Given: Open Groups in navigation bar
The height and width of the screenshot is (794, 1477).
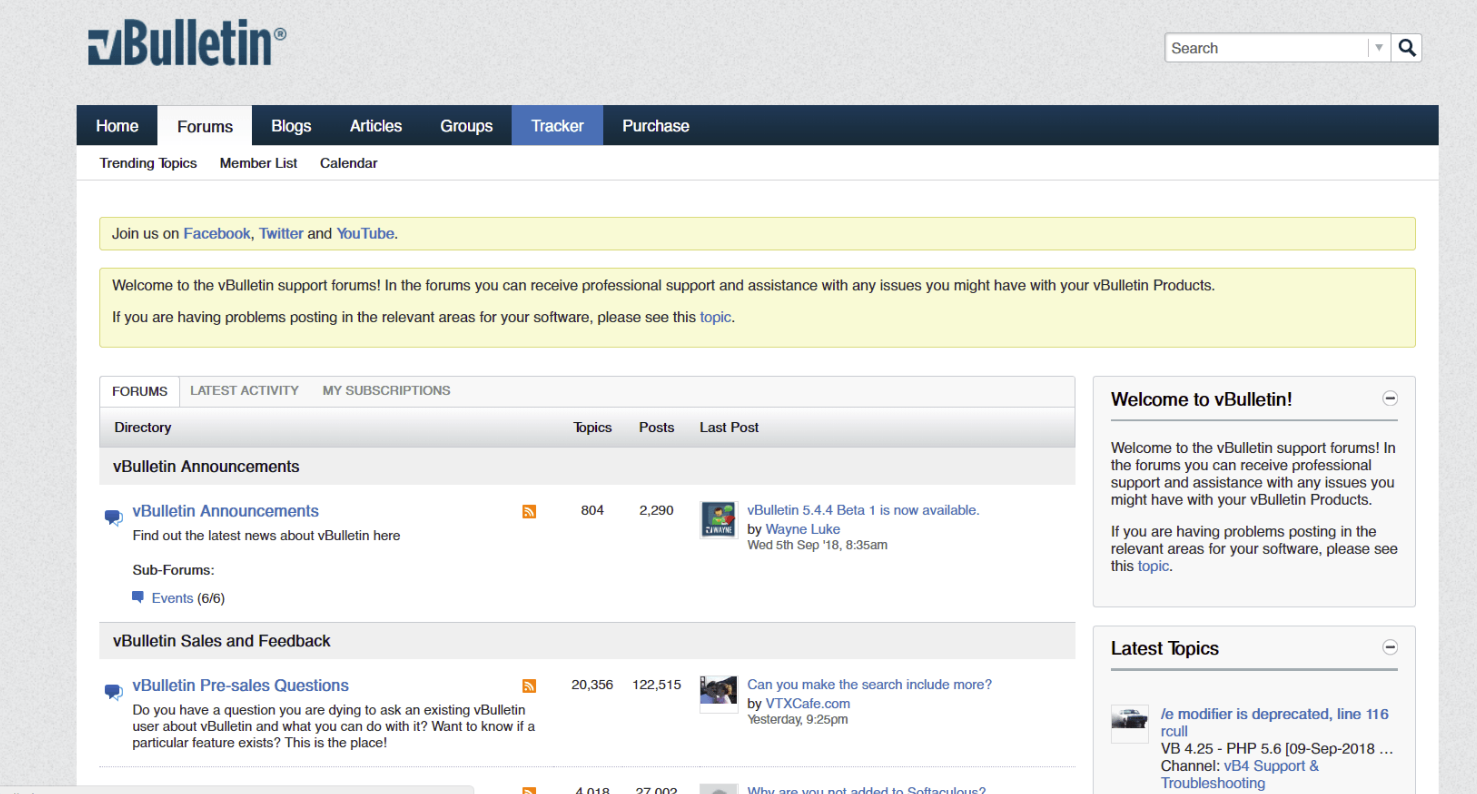Looking at the screenshot, I should pyautogui.click(x=466, y=126).
